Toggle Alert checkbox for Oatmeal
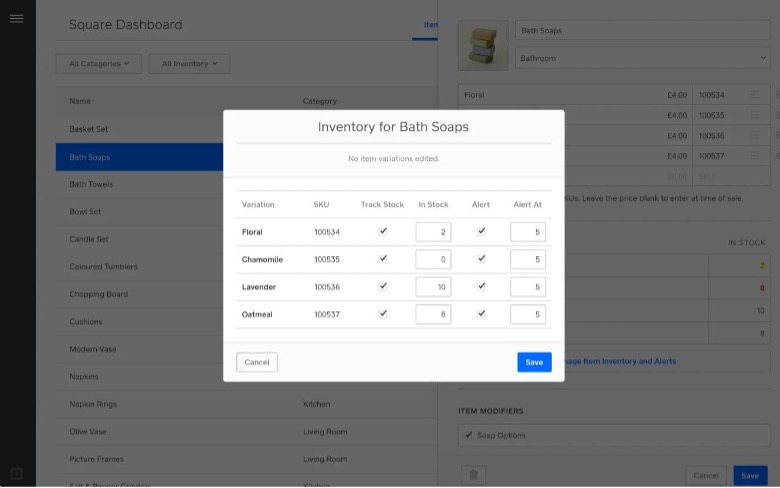The width and height of the screenshot is (780, 488). tap(481, 313)
